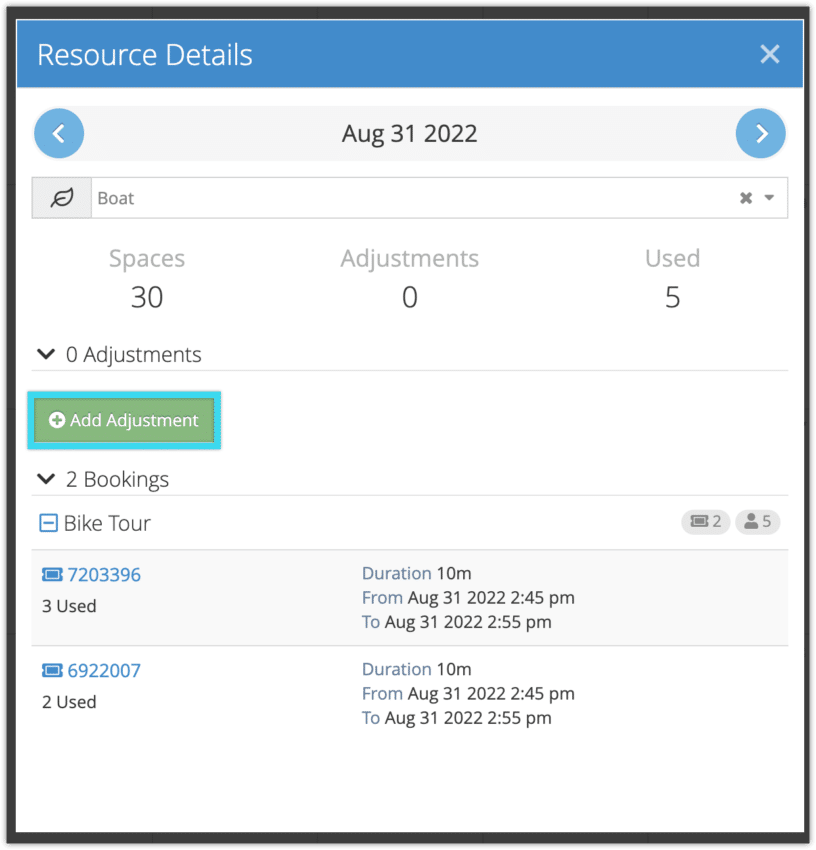This screenshot has height=850, width=816.
Task: Open the resource dropdown caret
Action: coord(768,197)
